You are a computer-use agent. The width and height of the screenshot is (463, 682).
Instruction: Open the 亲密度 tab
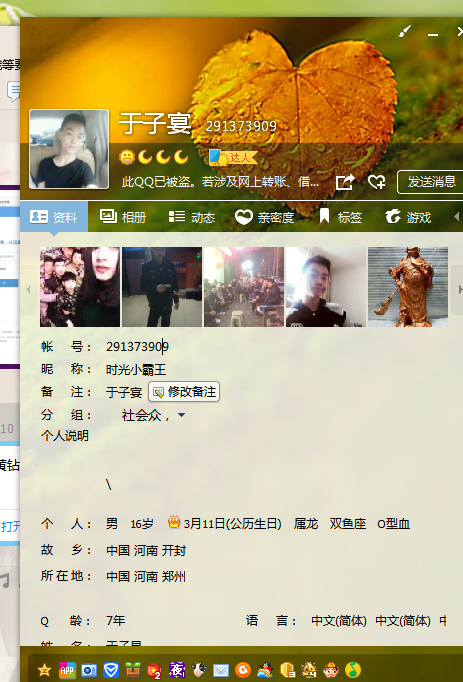tap(265, 217)
